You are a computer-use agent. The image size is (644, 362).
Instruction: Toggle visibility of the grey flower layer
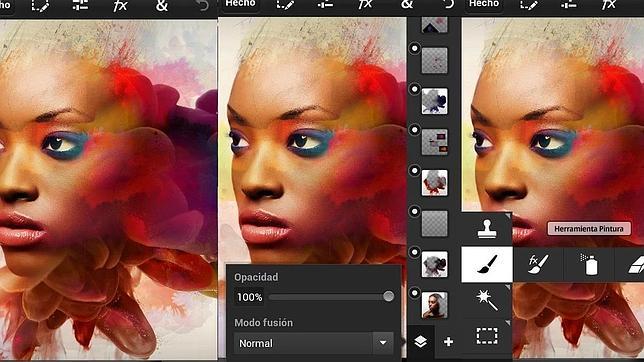(x=414, y=252)
